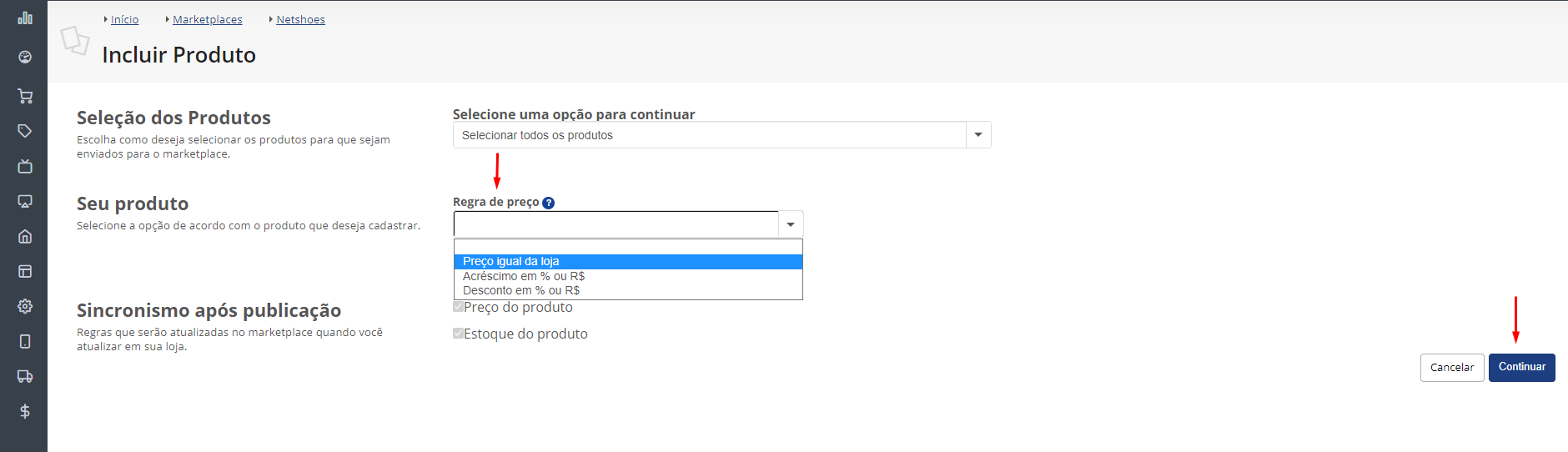Open the delivery truck sidebar icon
Screen dimensions: 1568x452
[x=25, y=376]
